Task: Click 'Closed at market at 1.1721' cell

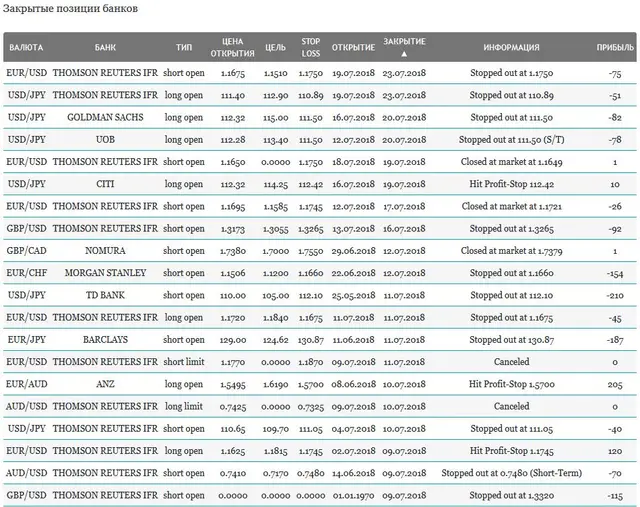Action: pos(511,207)
